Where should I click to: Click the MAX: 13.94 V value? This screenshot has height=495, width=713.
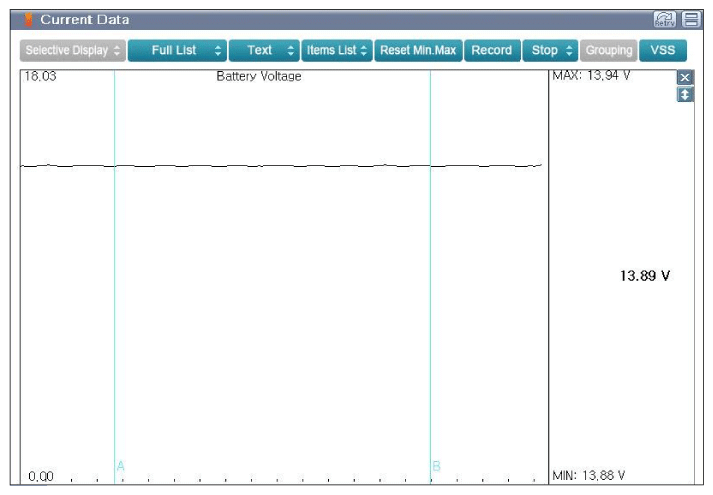coord(591,75)
